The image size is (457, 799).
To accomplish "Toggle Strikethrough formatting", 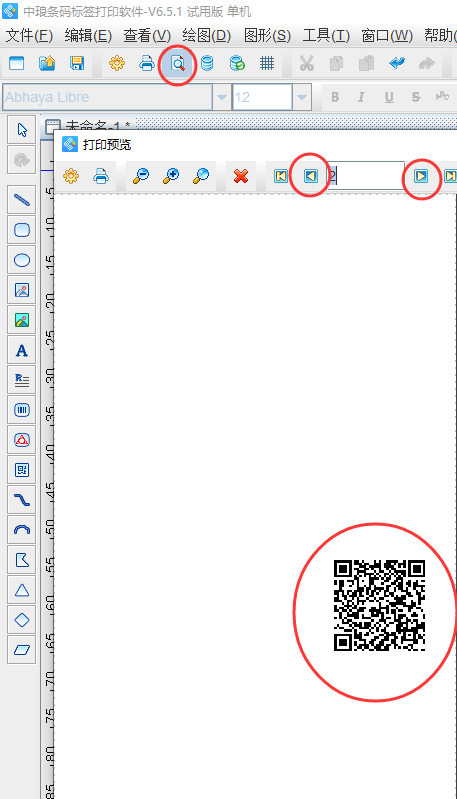I will click(x=416, y=97).
